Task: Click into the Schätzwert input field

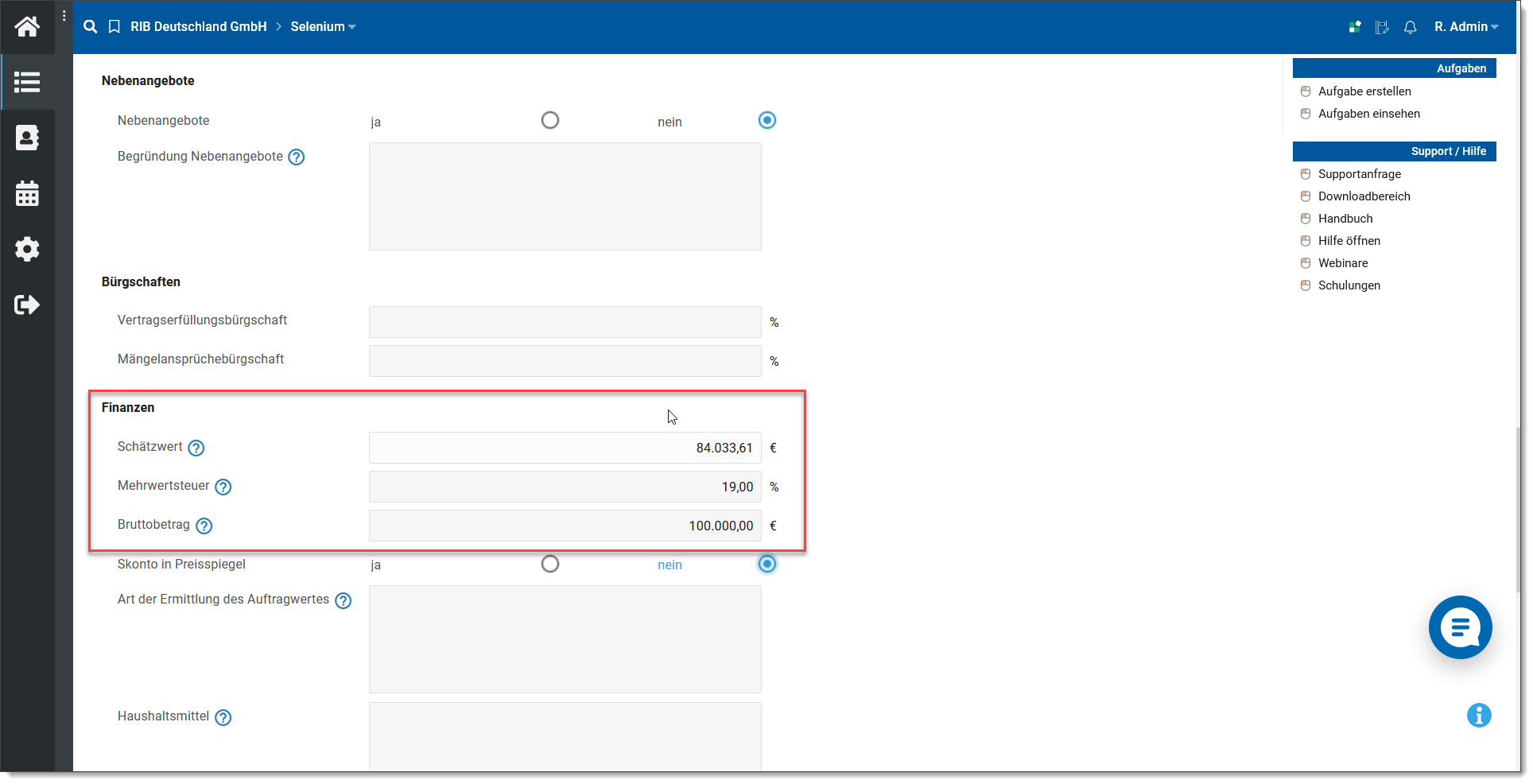Action: 565,448
